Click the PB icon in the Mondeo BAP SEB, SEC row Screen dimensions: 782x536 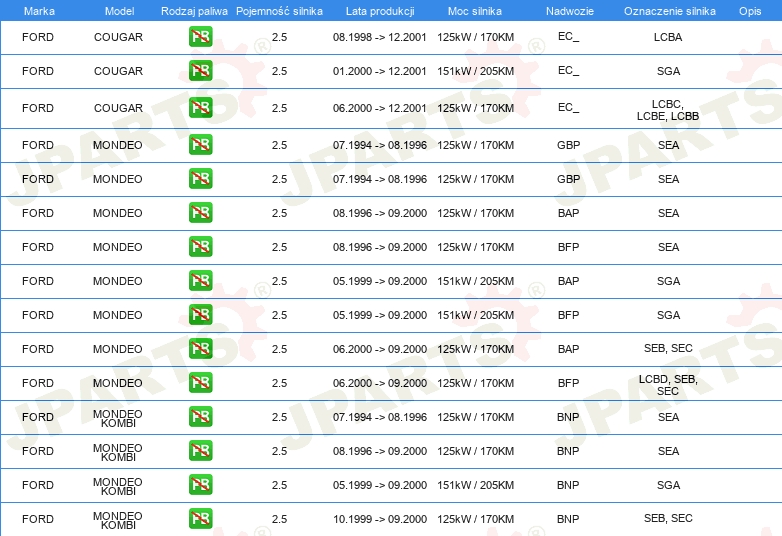point(200,349)
